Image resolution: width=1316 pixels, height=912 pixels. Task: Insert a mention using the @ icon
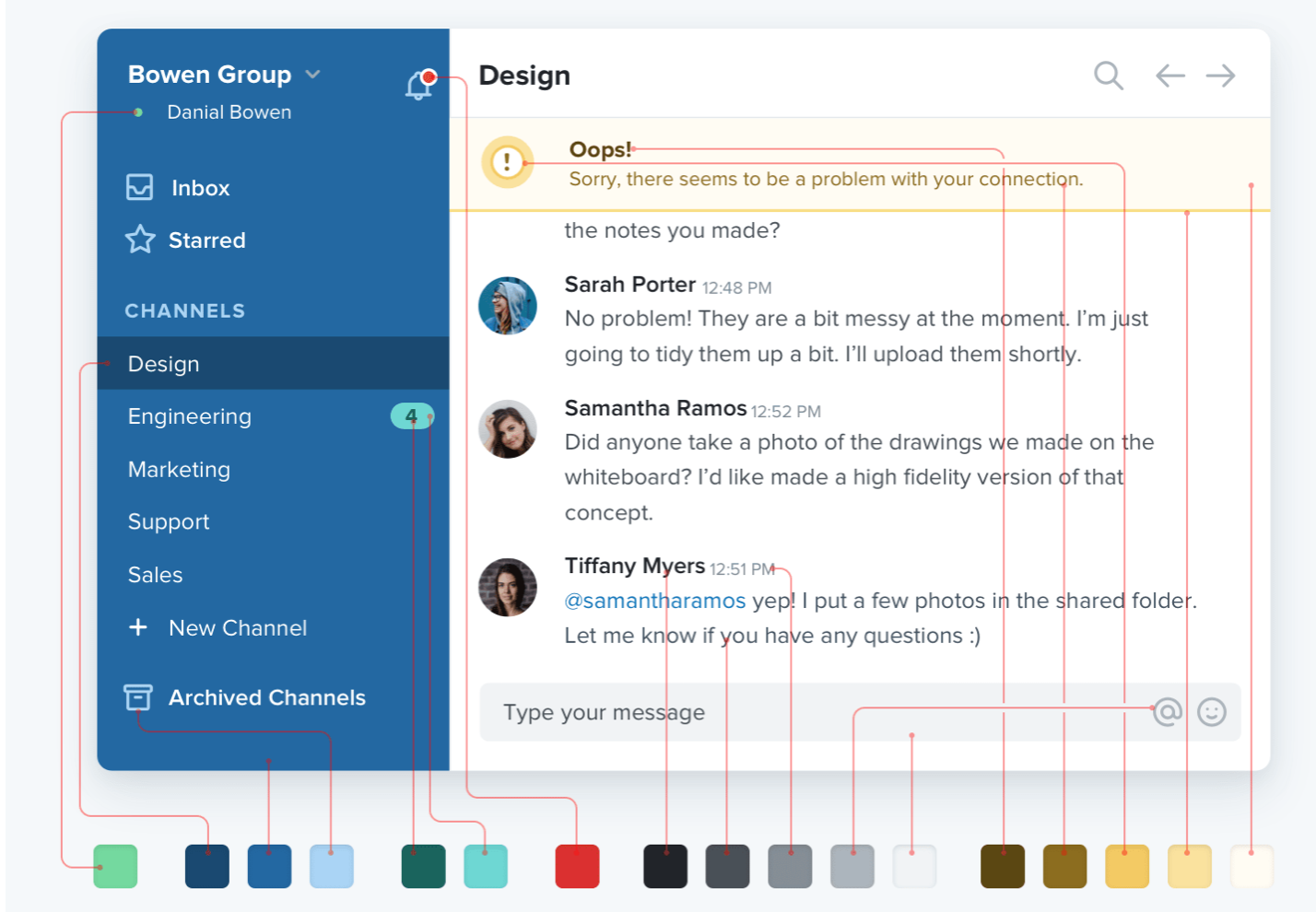(x=1167, y=711)
